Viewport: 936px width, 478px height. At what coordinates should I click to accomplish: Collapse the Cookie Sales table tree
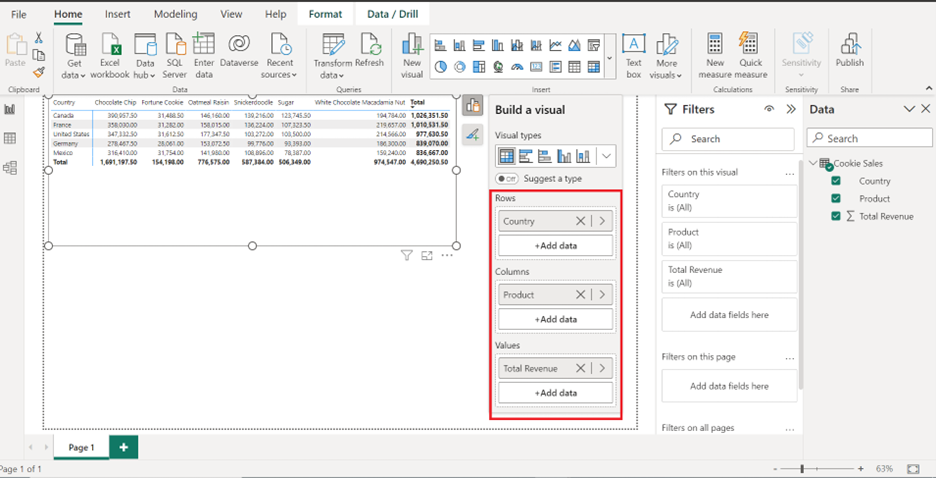(814, 163)
